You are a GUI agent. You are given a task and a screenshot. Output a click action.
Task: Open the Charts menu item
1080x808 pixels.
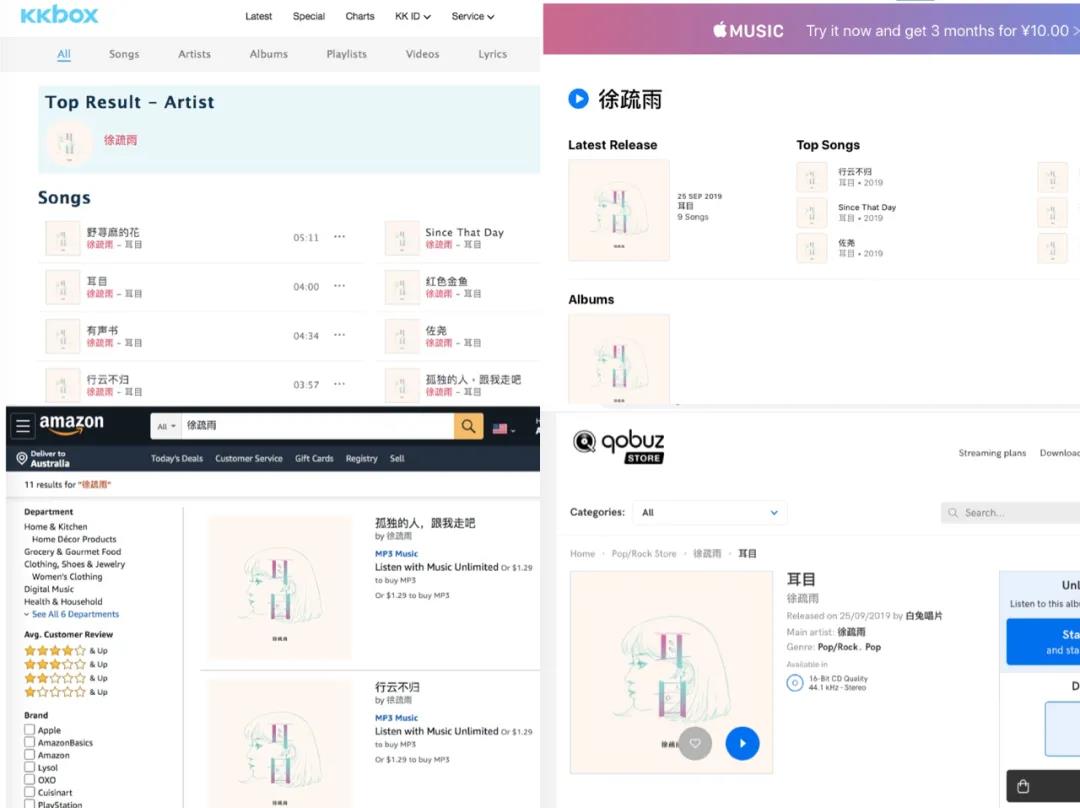click(x=360, y=16)
